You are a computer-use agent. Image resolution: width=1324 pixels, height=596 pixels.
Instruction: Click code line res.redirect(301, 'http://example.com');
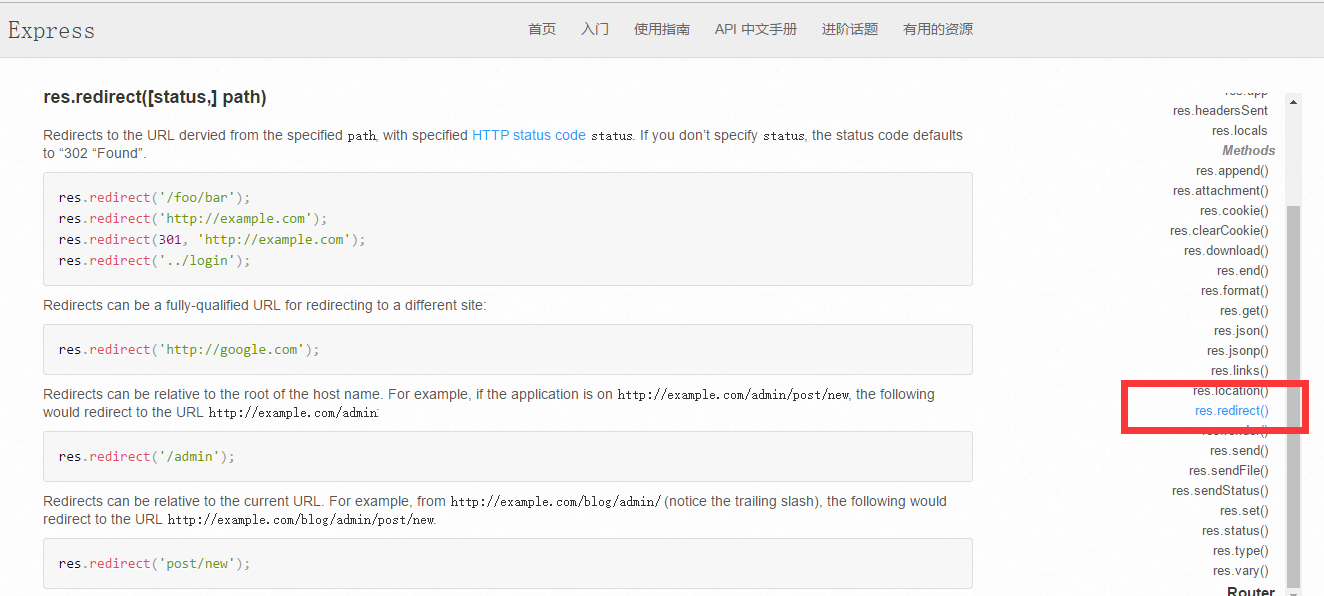click(x=212, y=240)
